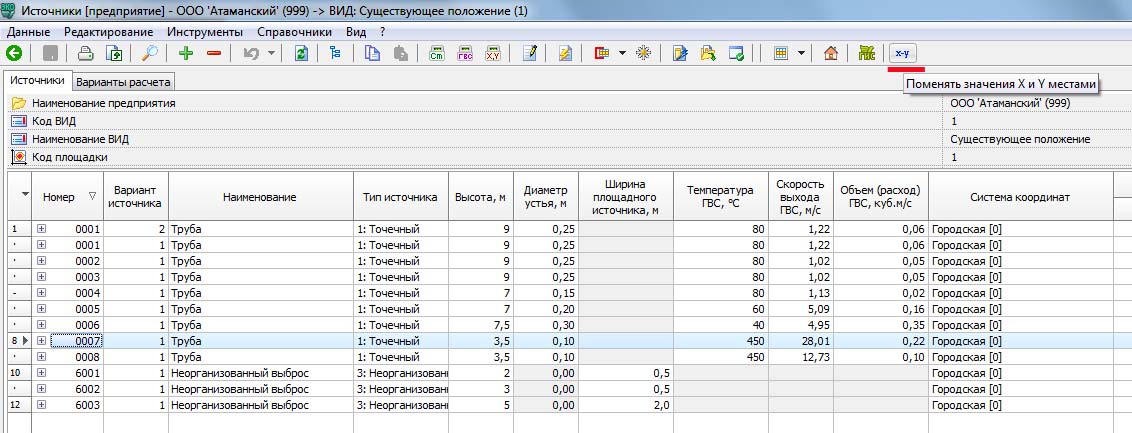The width and height of the screenshot is (1132, 433).
Task: Open search with the magnifying glass icon
Action: (150, 53)
